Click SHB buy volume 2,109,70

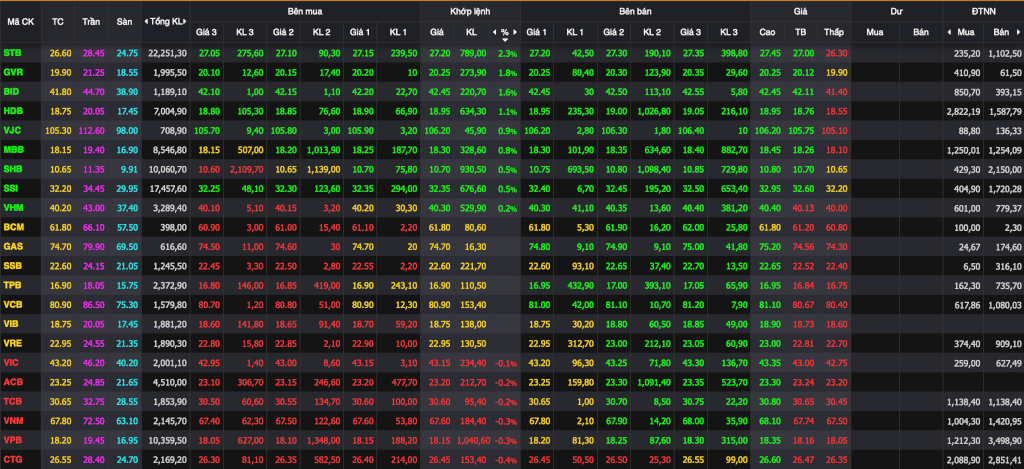click(245, 170)
